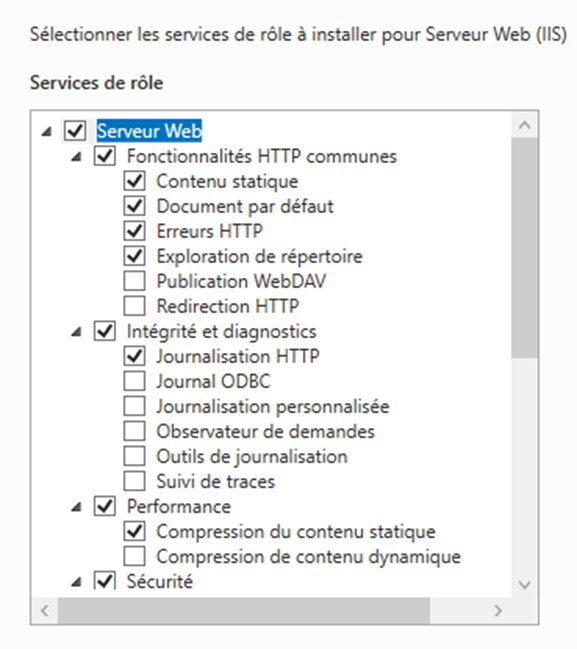Select the Journalisation personnalisée item label

273,406
